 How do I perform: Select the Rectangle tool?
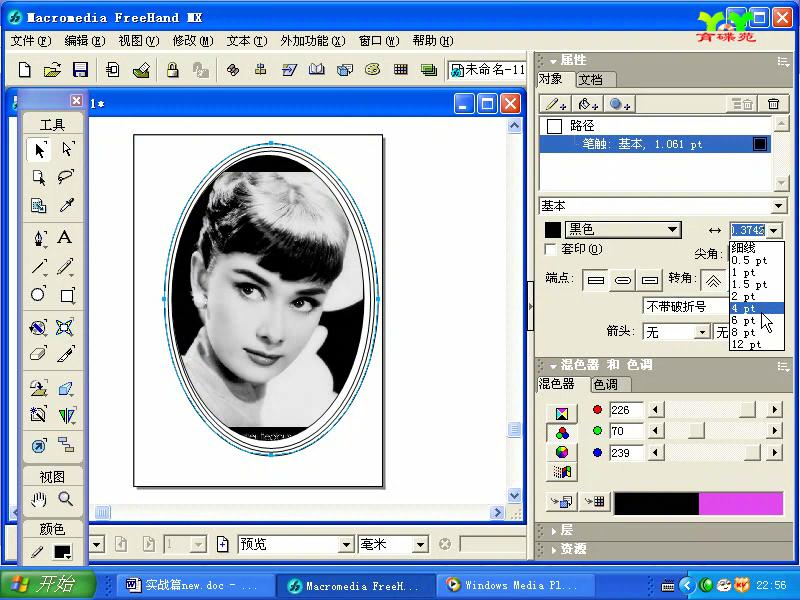pos(67,294)
